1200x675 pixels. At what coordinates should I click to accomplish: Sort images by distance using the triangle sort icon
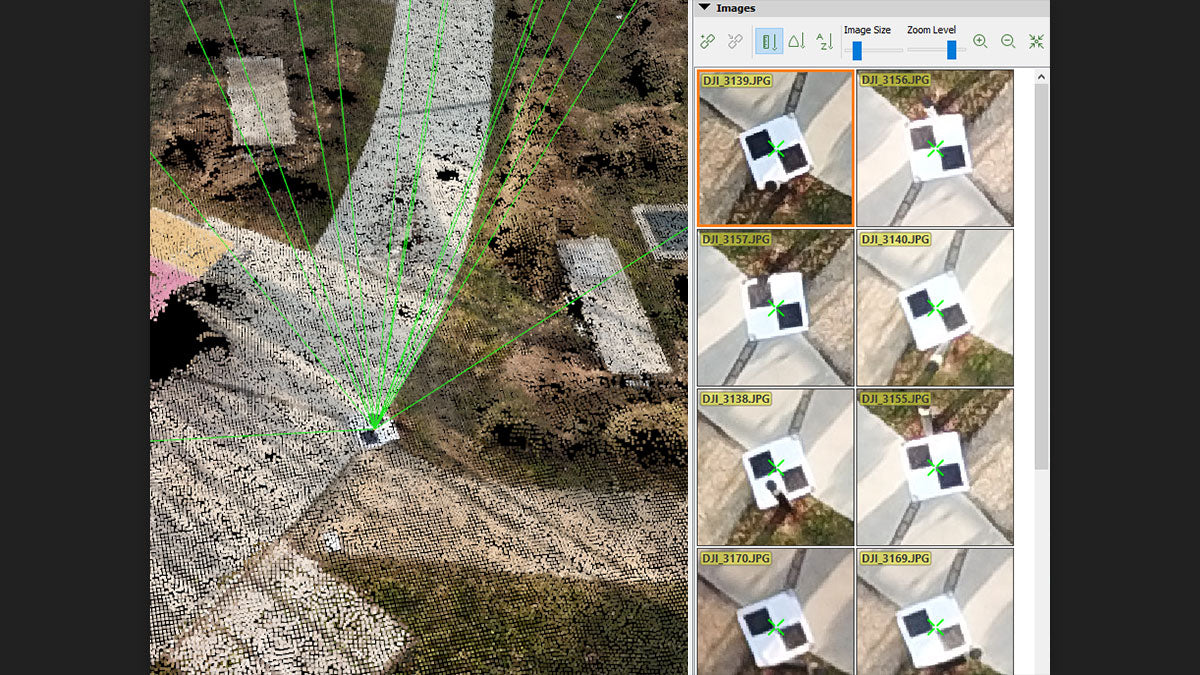pyautogui.click(x=798, y=41)
